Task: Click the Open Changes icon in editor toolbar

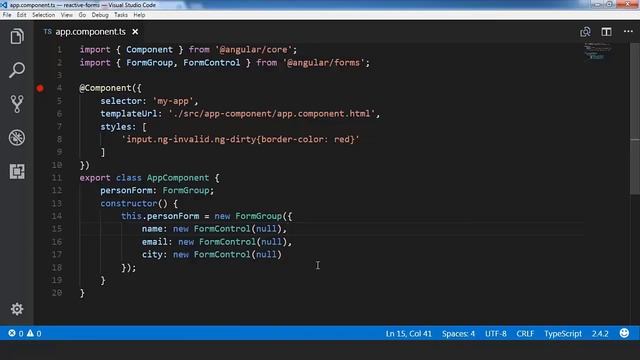Action: coord(585,32)
